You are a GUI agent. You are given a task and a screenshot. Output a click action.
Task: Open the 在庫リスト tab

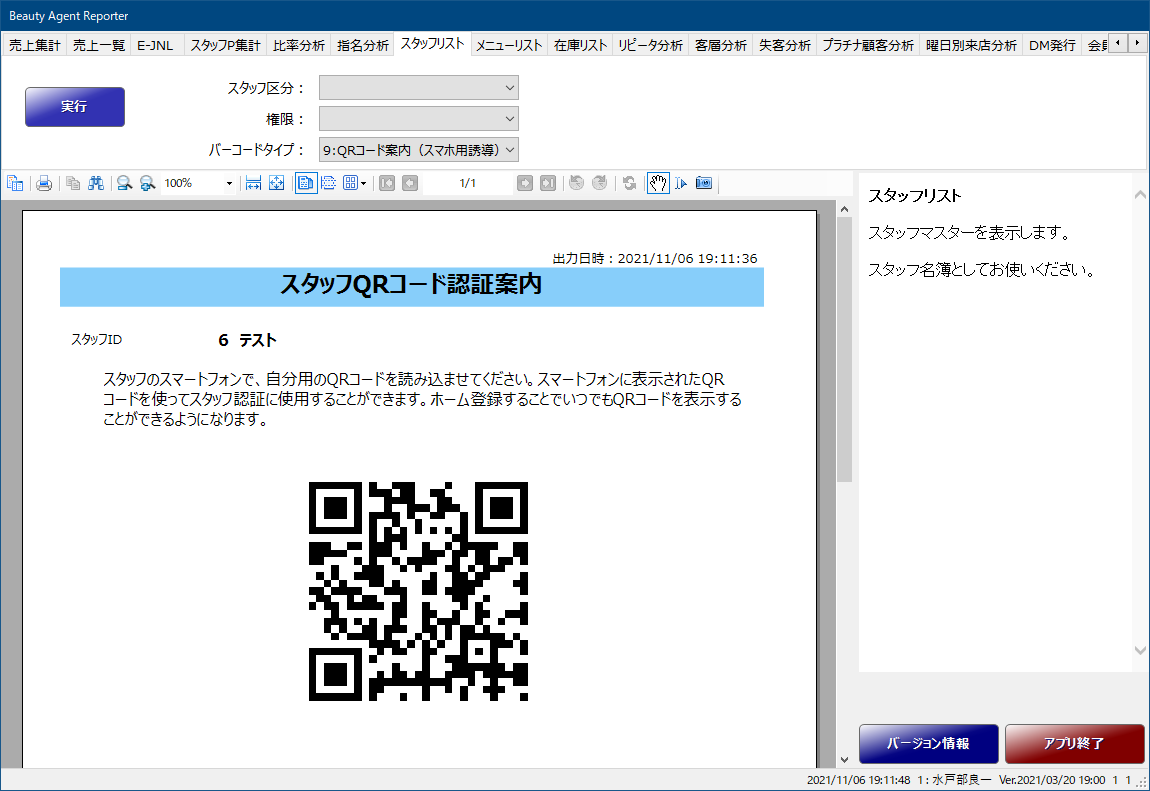coord(580,45)
